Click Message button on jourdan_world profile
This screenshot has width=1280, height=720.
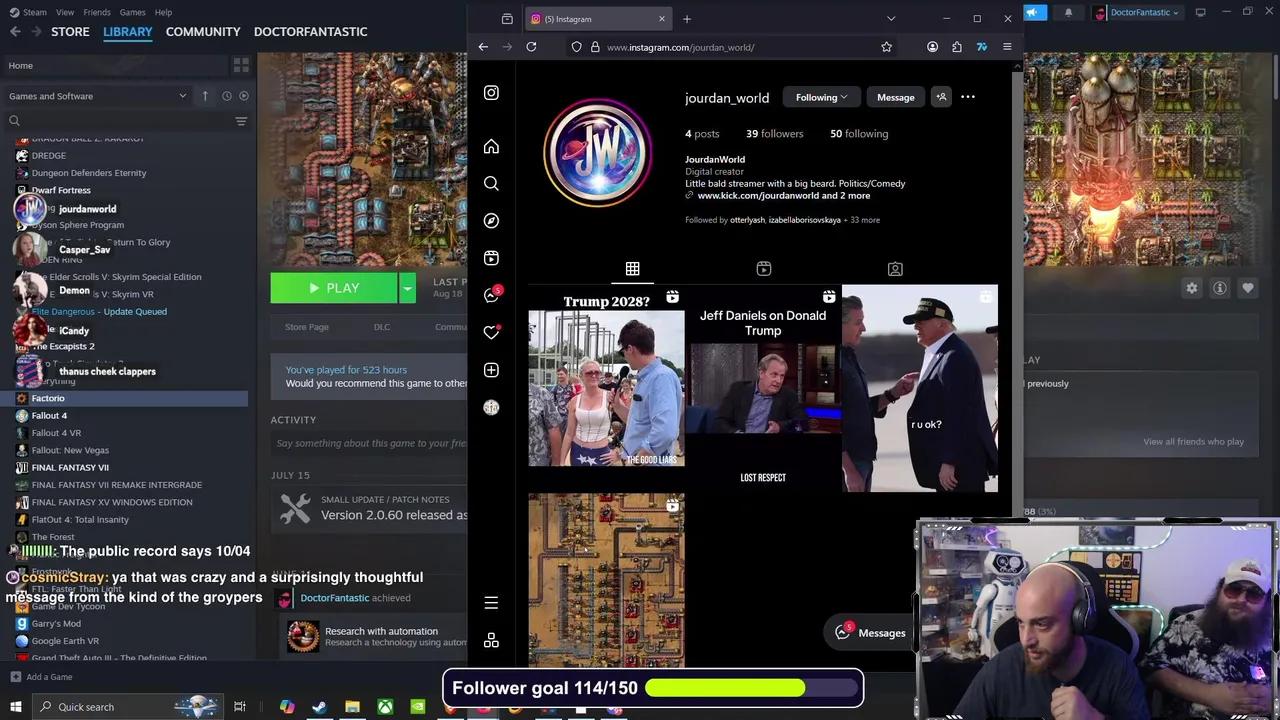895,97
